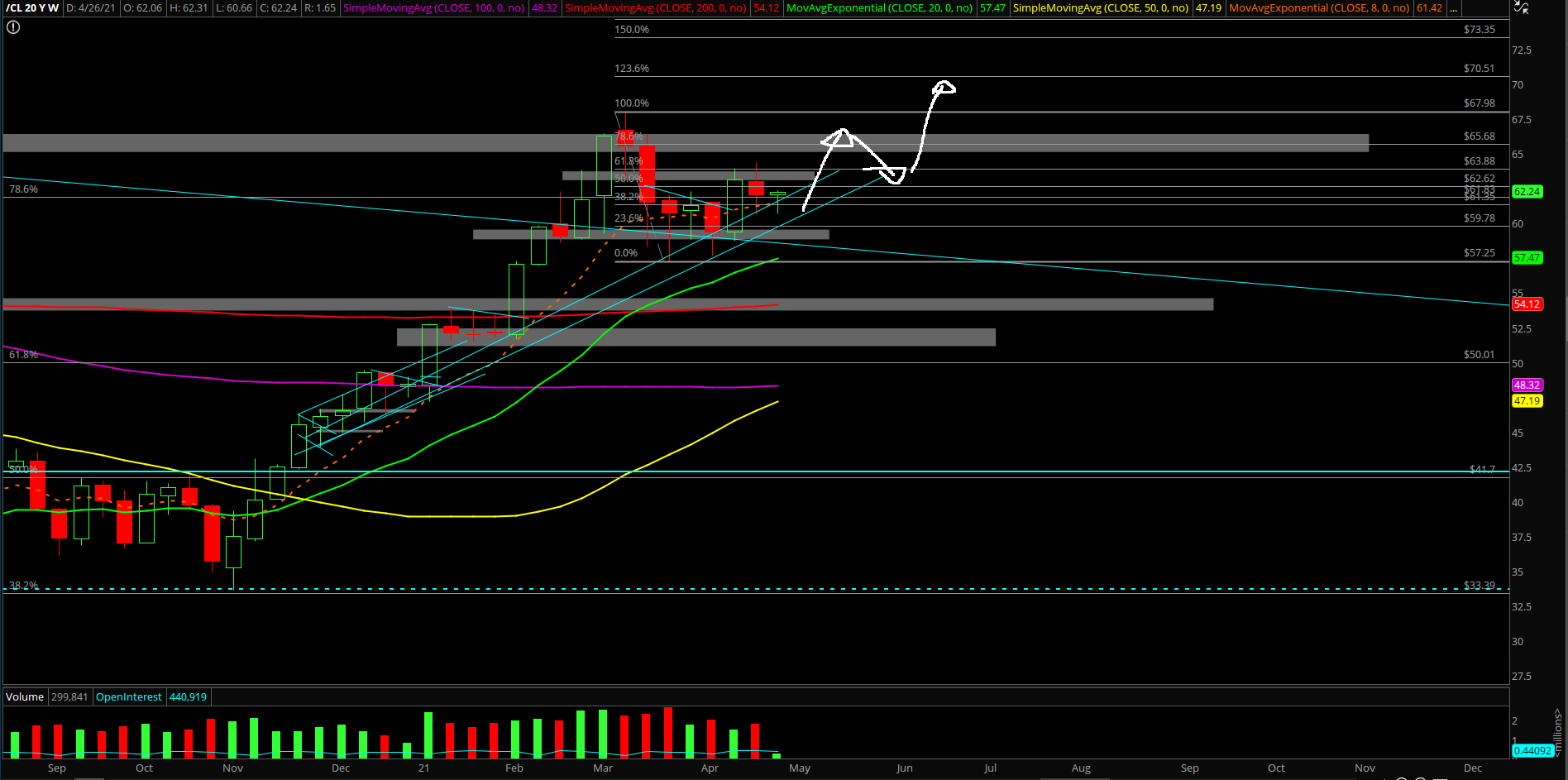Click the $57.25 price level label
1568x780 pixels.
coord(1480,252)
